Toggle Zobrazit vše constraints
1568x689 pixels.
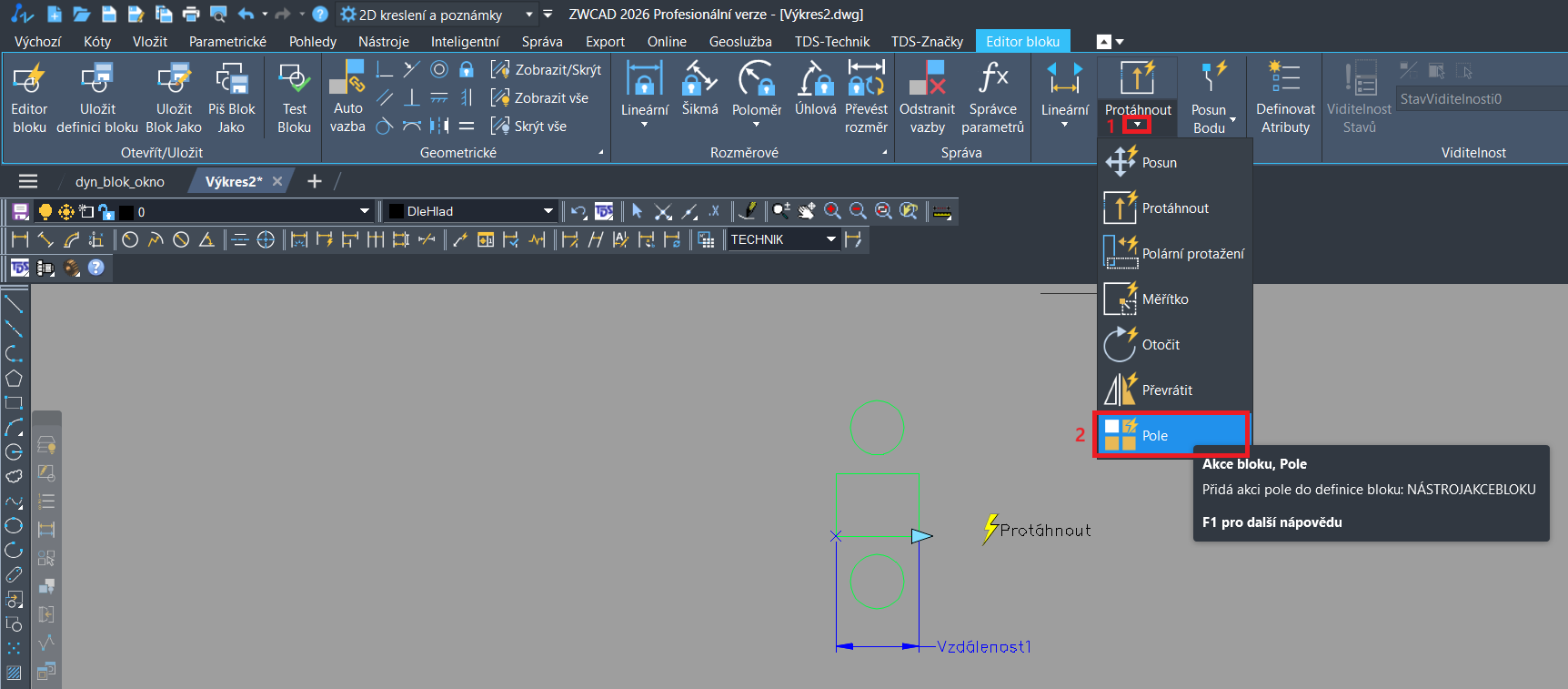(x=540, y=98)
